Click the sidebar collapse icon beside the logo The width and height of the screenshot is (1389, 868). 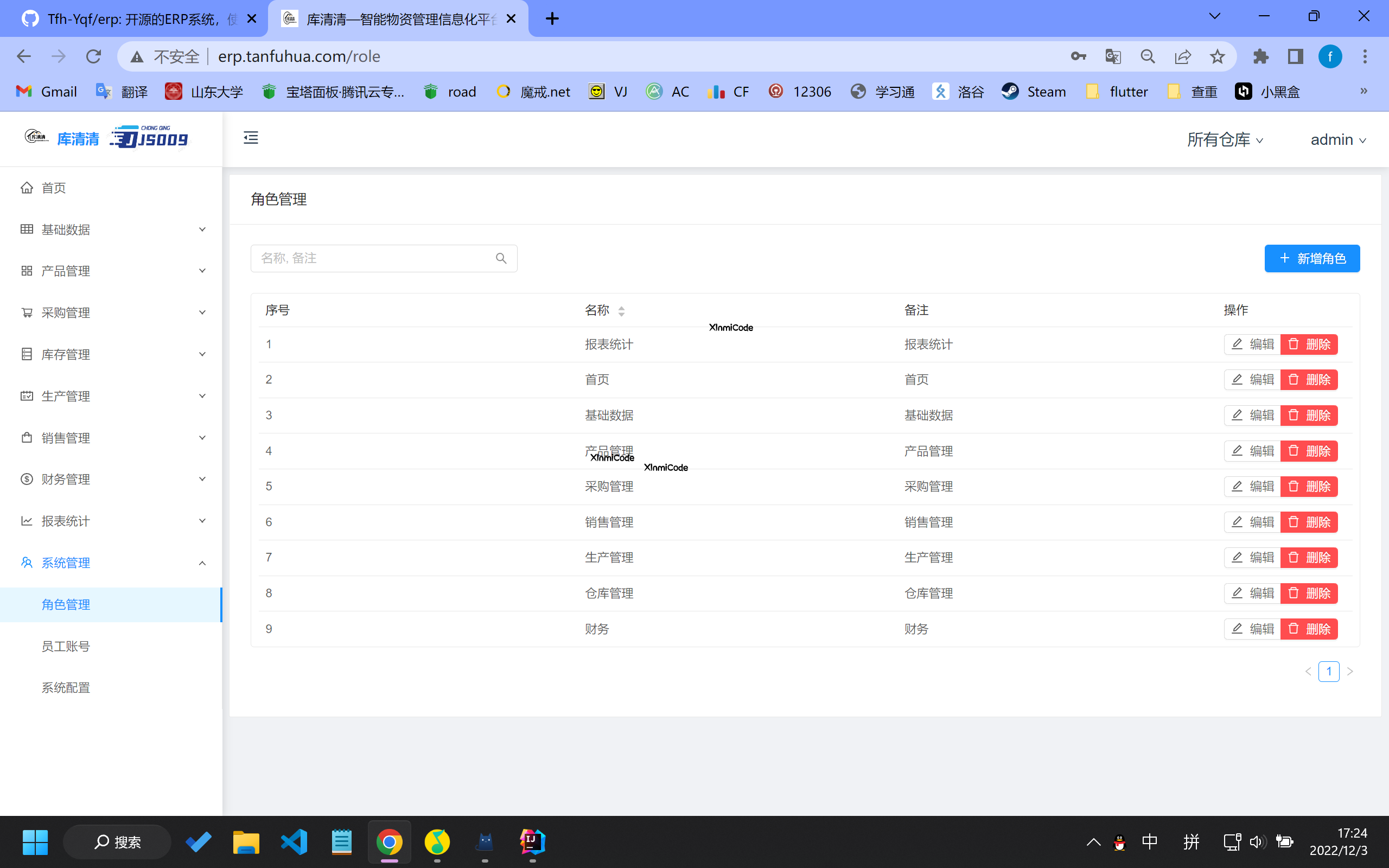click(x=251, y=138)
